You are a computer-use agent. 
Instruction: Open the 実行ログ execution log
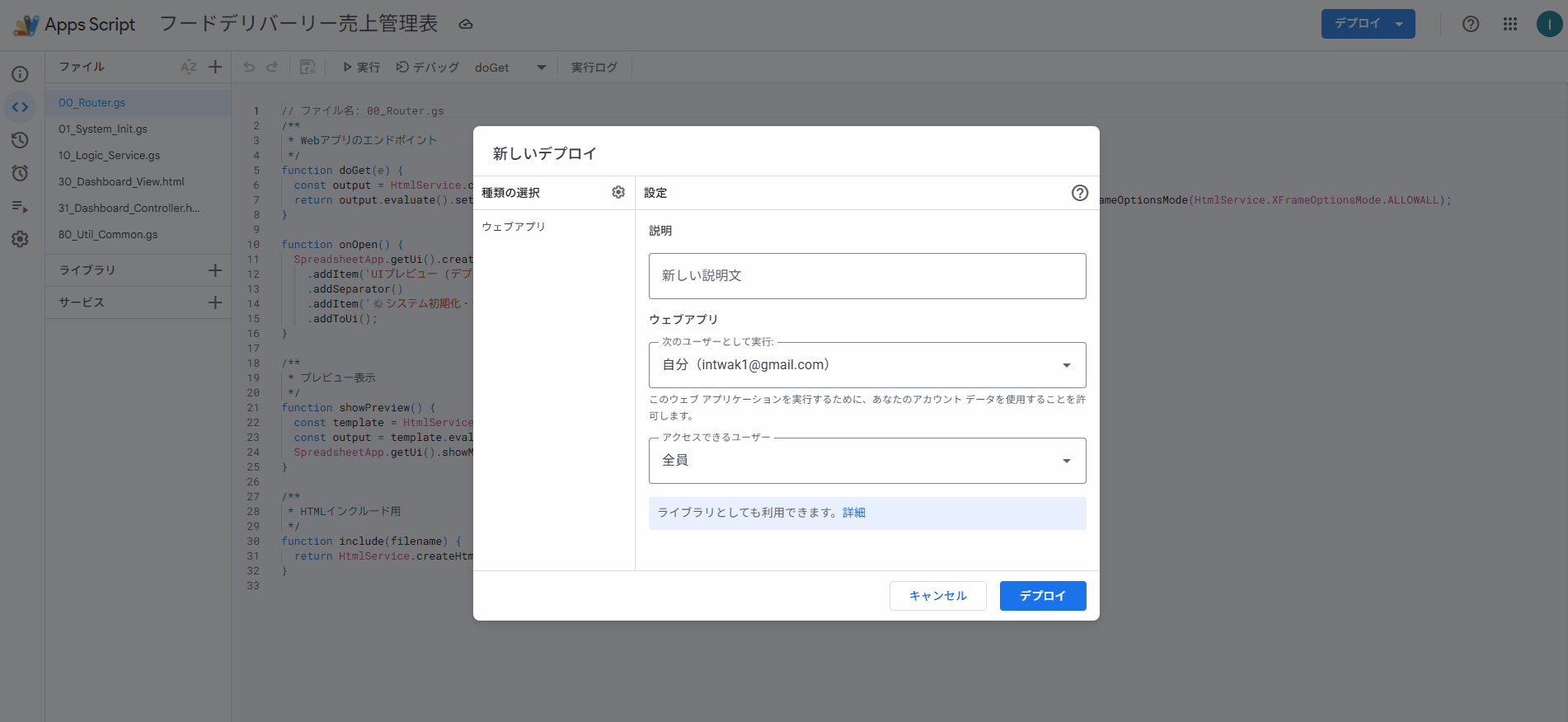point(594,68)
